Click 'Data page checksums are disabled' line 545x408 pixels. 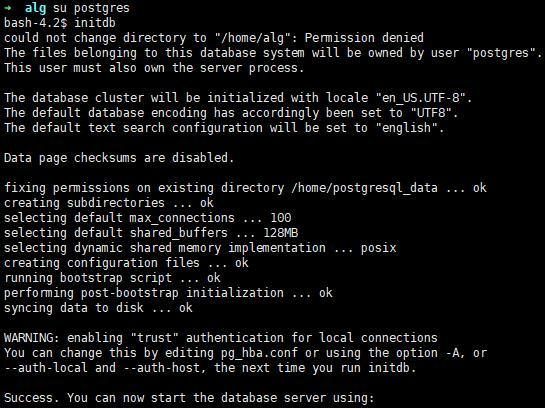click(x=119, y=158)
